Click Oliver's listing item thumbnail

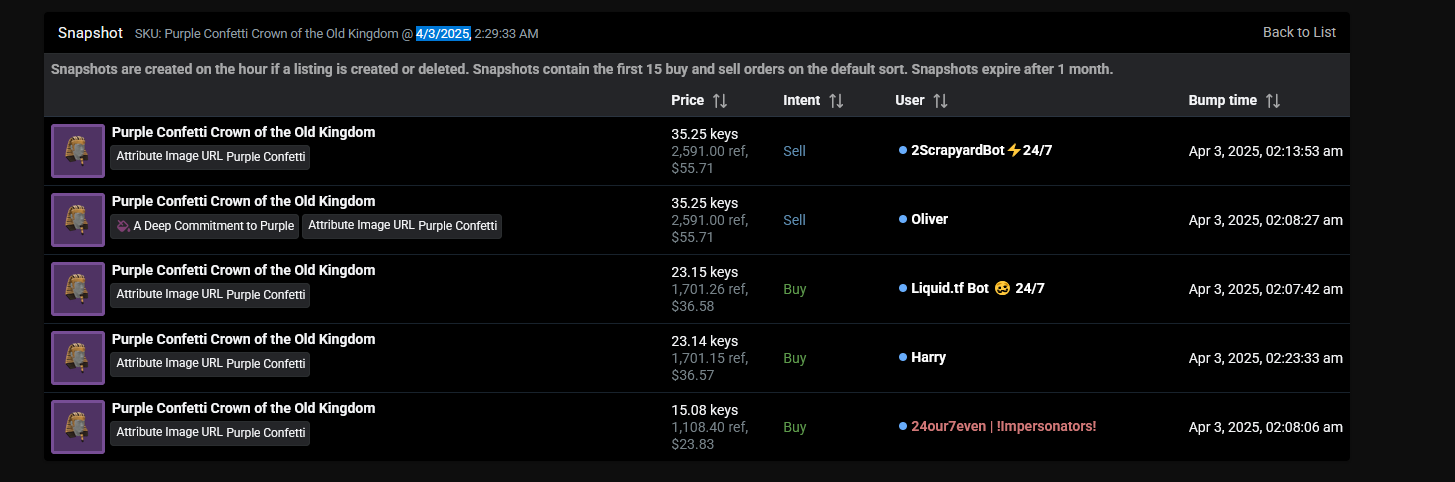78,220
